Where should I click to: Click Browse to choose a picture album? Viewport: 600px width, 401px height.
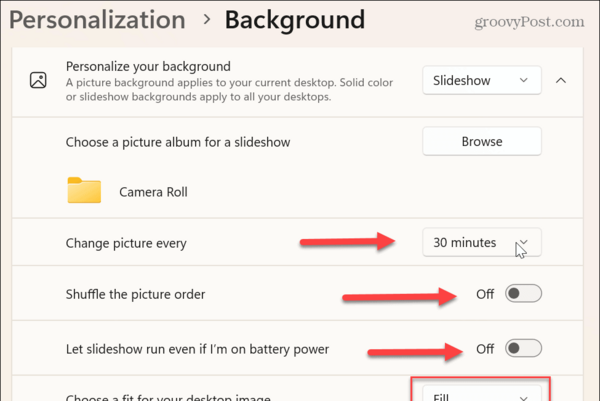(482, 142)
